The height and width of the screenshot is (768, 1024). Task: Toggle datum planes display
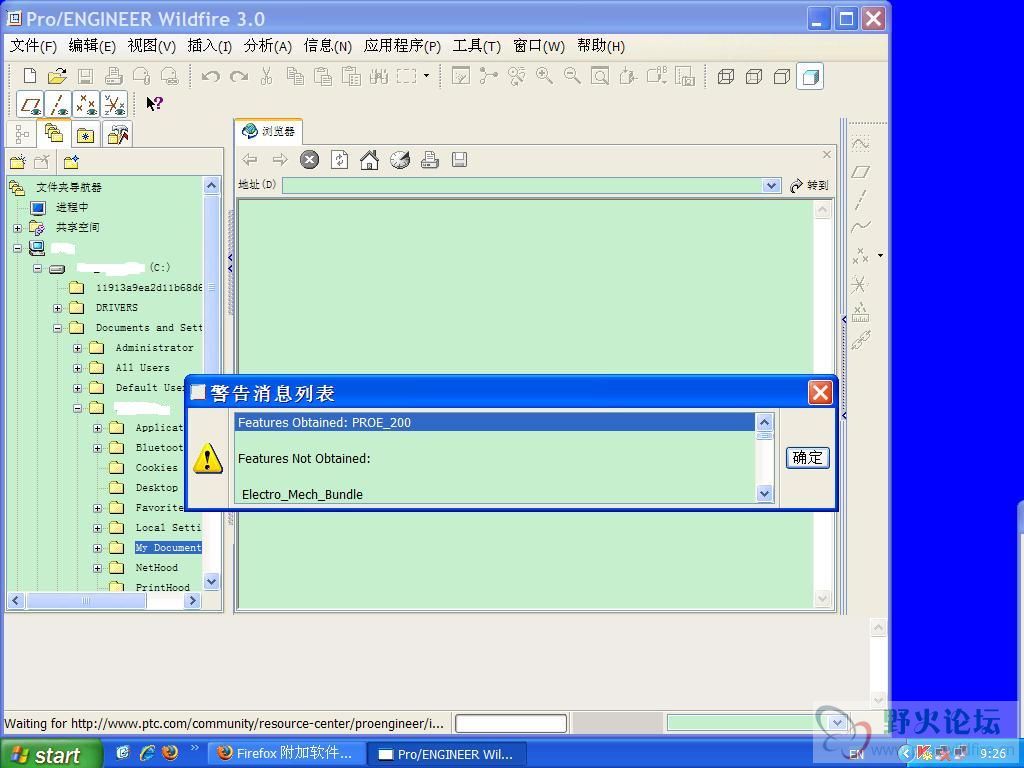(x=31, y=104)
